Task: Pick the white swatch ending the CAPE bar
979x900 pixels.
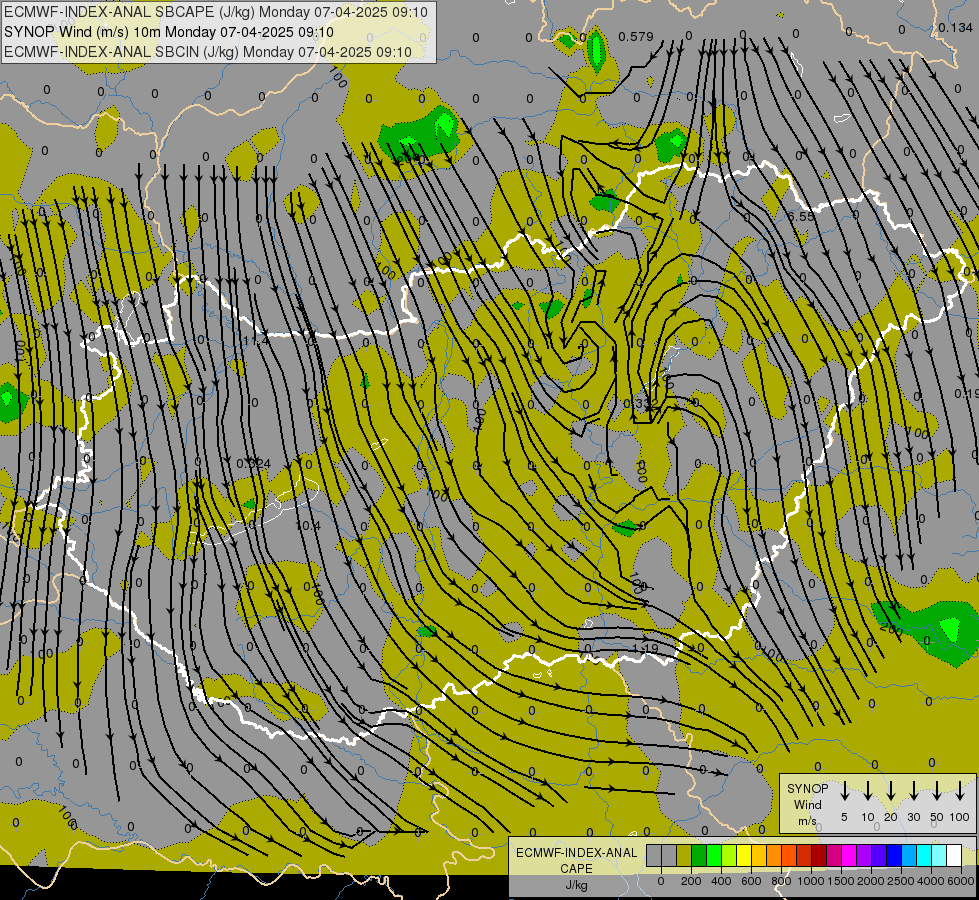Action: click(953, 855)
